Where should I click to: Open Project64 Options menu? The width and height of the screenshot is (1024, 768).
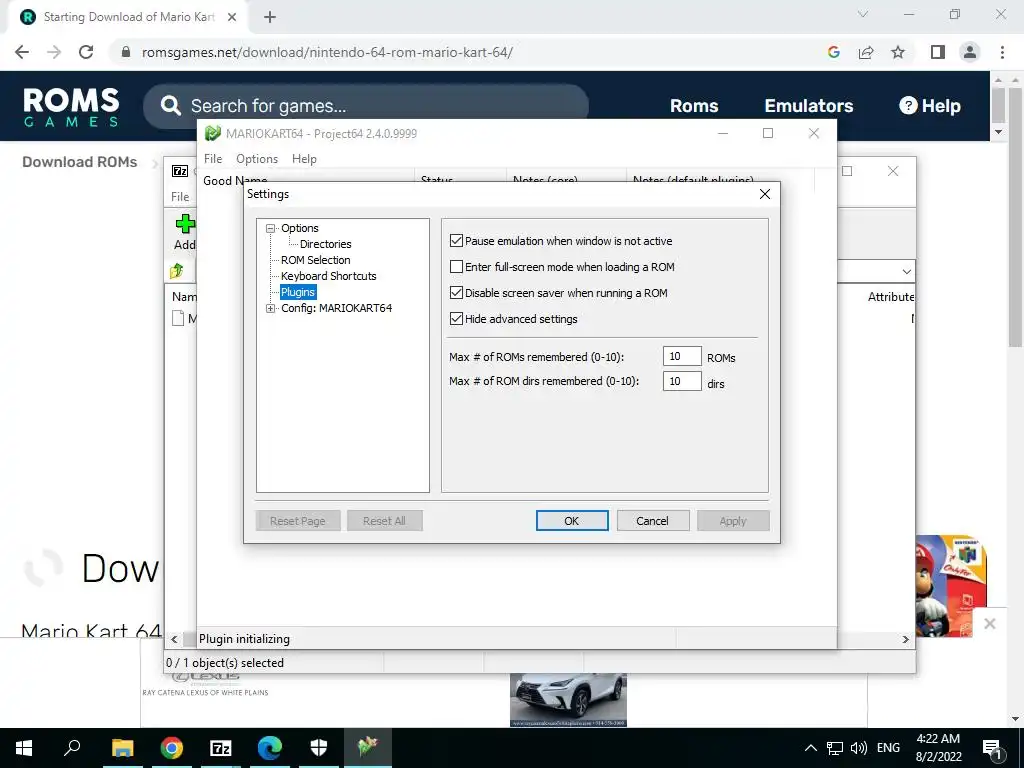point(257,159)
